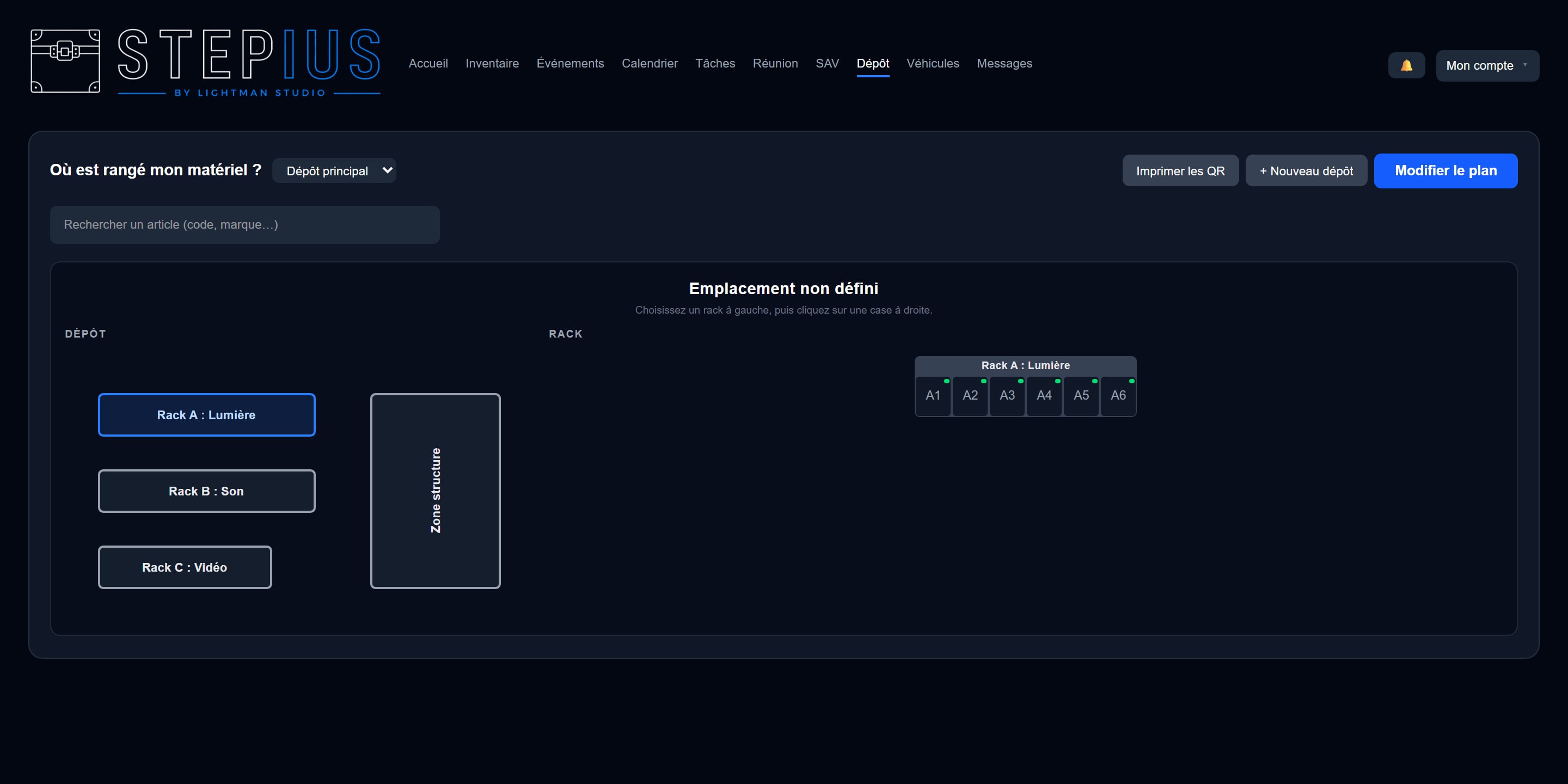Viewport: 1568px width, 784px height.
Task: Select Rack B : Son
Action: tap(206, 491)
